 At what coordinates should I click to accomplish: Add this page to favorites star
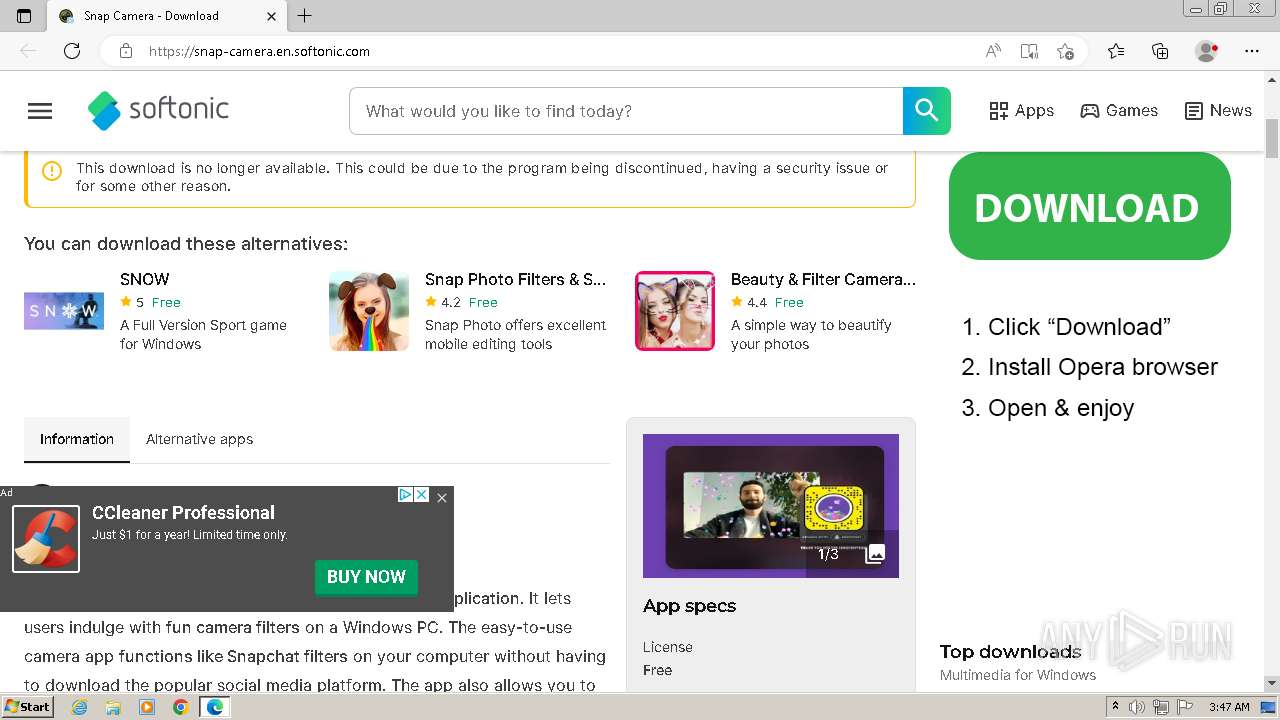pos(1066,51)
